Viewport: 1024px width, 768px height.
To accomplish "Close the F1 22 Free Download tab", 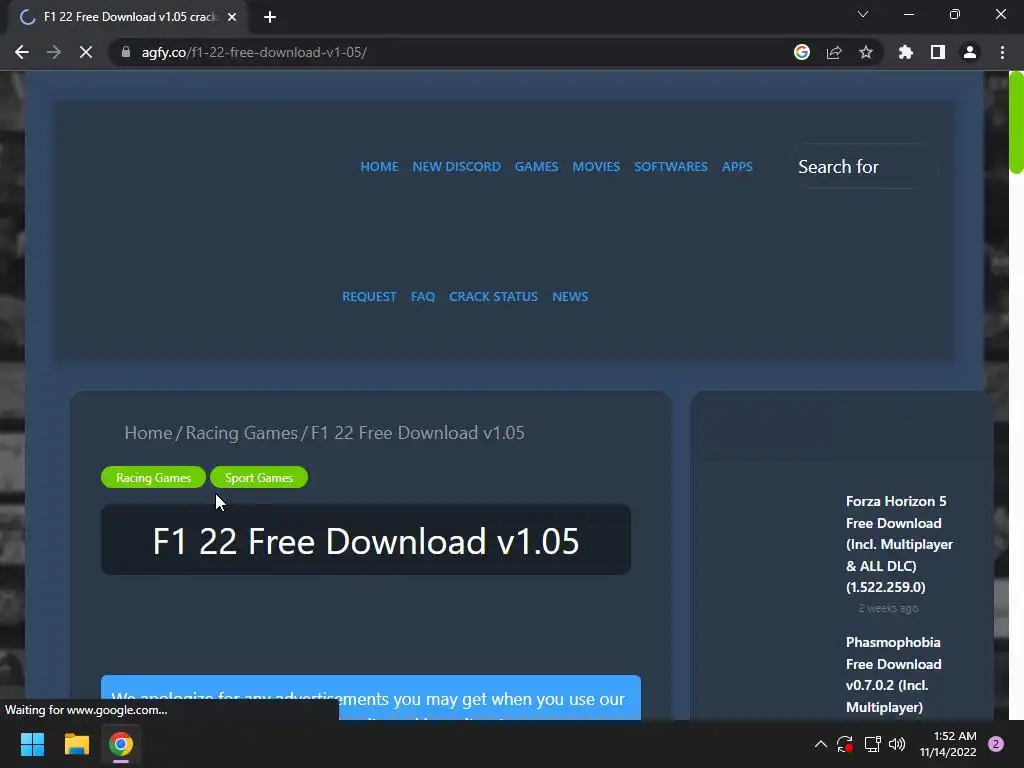I will [232, 17].
